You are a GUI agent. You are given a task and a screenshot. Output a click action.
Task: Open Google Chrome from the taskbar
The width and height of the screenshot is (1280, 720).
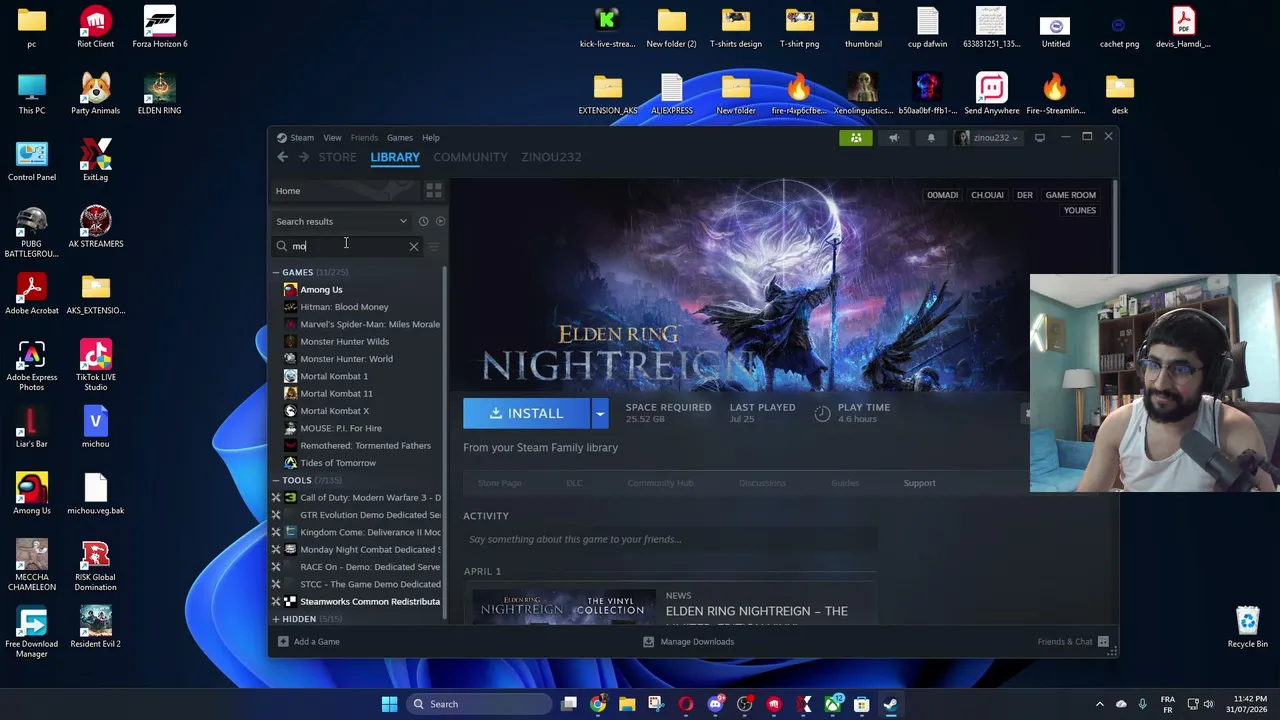pyautogui.click(x=597, y=704)
